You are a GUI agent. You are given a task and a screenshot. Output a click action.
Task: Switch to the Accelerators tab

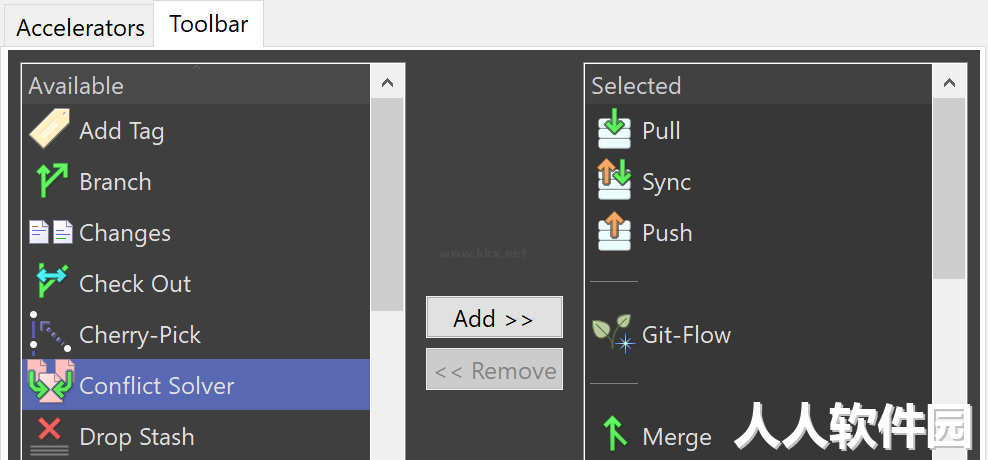click(80, 28)
